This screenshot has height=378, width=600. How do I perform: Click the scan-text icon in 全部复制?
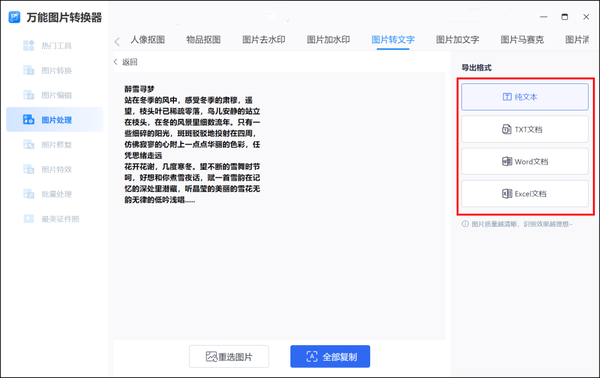point(312,357)
